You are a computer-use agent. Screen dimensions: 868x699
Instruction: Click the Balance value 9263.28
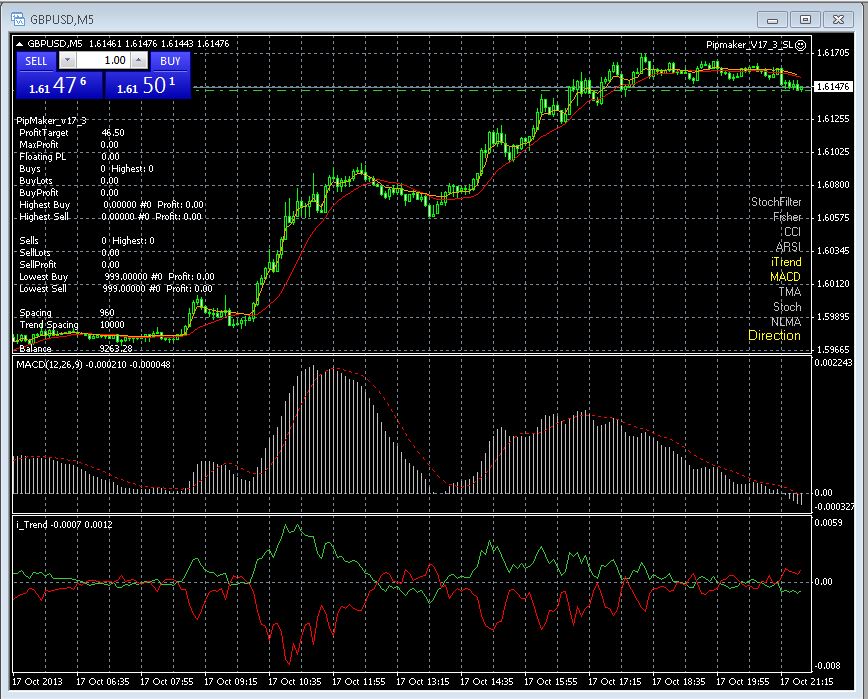[116, 349]
